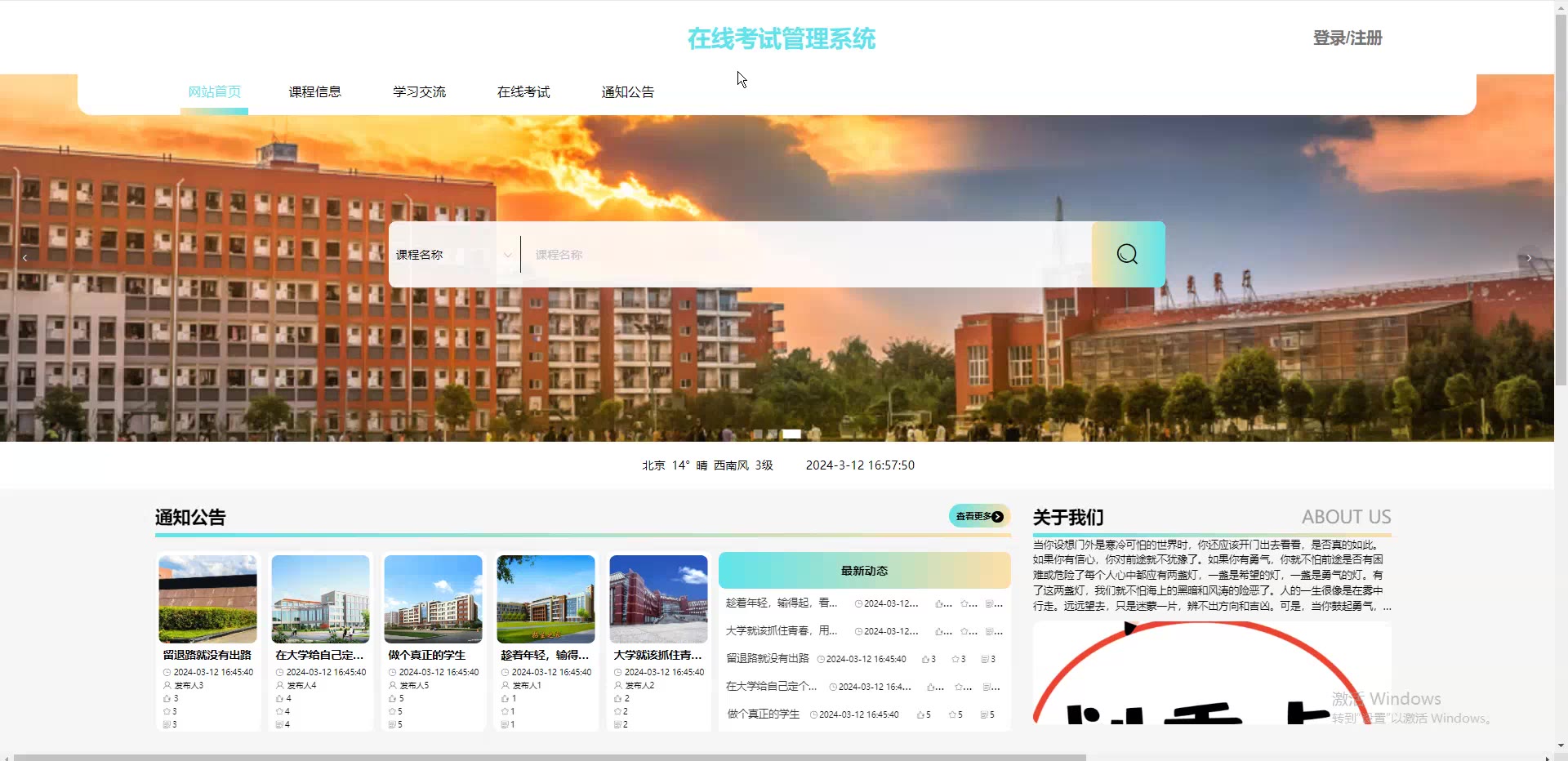Click star icon on 发布人1 card

click(505, 712)
